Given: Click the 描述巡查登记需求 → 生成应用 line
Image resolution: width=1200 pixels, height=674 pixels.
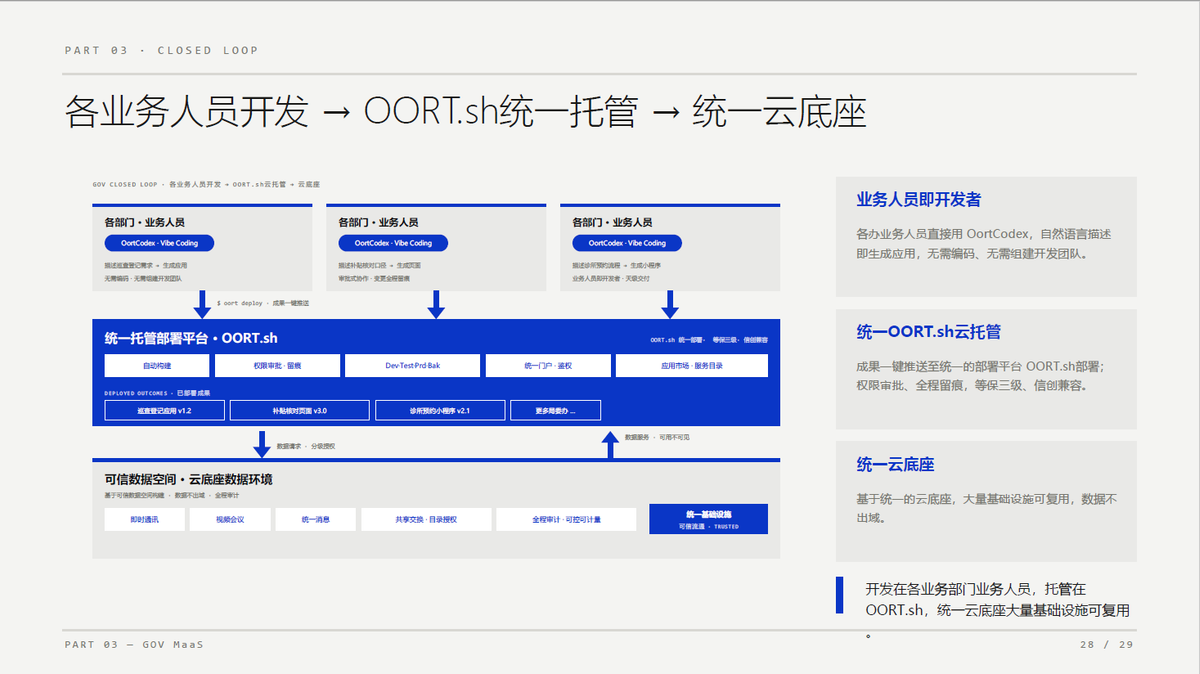Looking at the screenshot, I should tap(146, 265).
